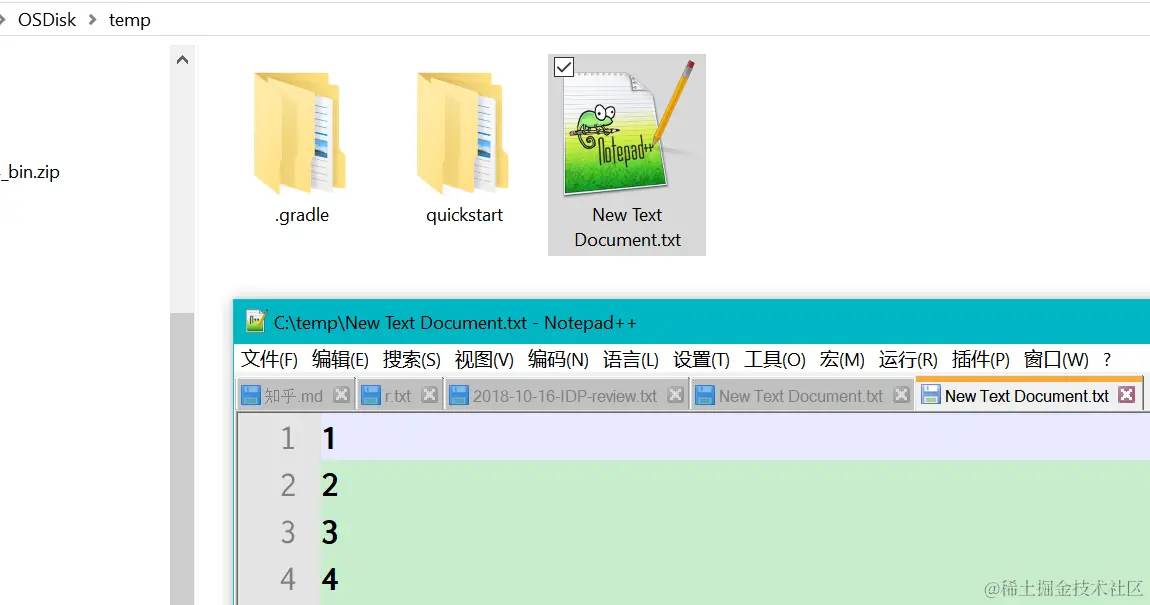Open the 窗口(W) menu
This screenshot has width=1150, height=605.
coord(1056,359)
